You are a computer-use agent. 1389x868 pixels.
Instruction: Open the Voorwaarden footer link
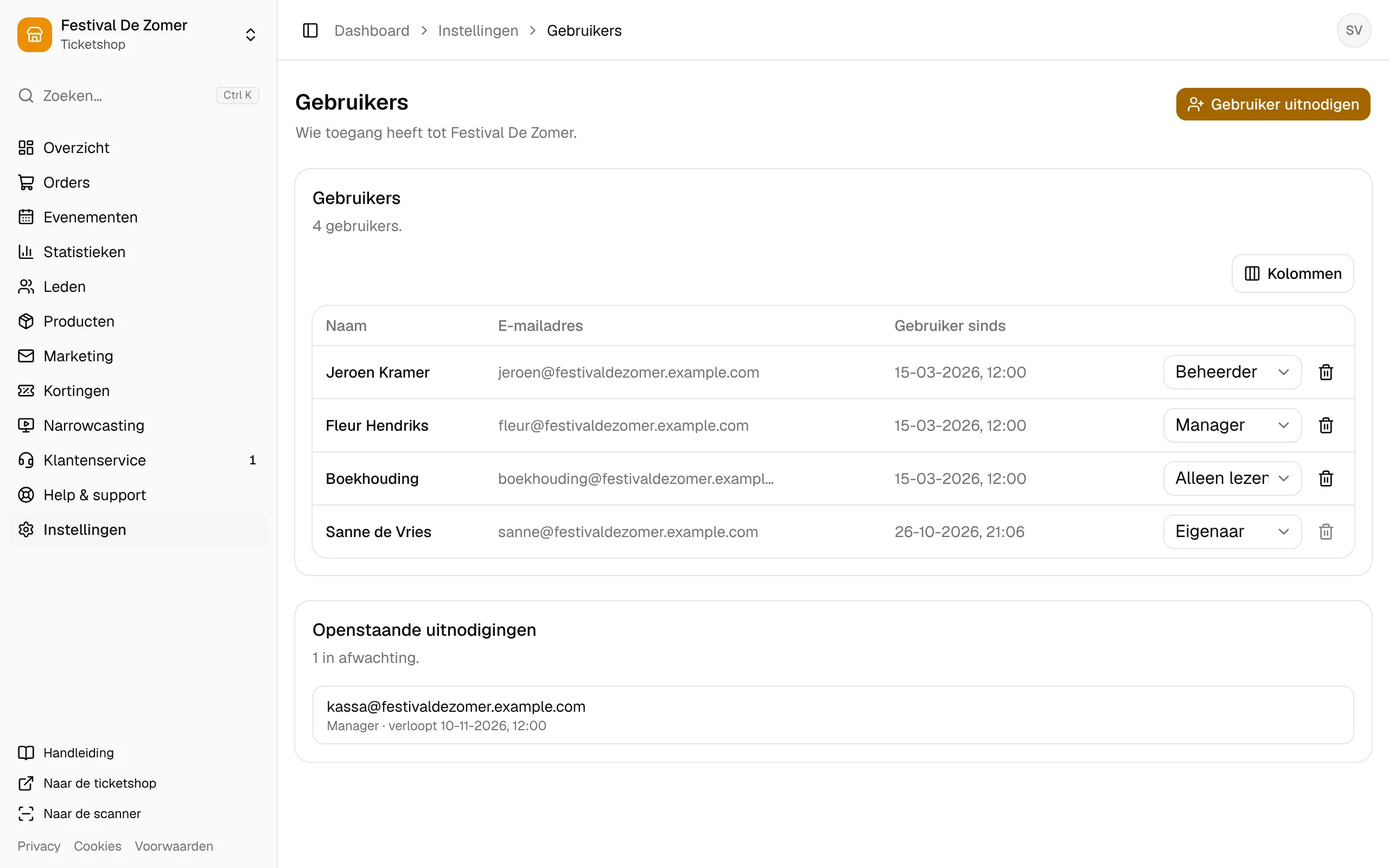[174, 846]
